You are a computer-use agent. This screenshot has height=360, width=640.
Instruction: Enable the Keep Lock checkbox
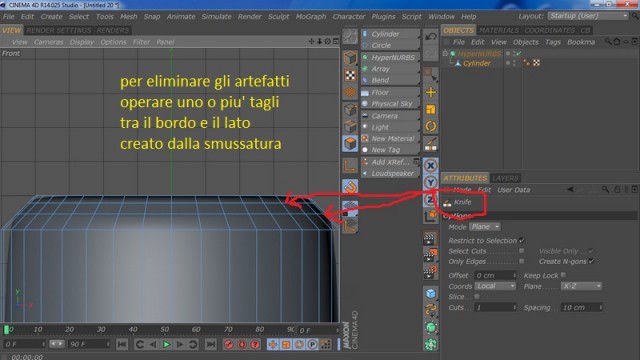pyautogui.click(x=563, y=275)
